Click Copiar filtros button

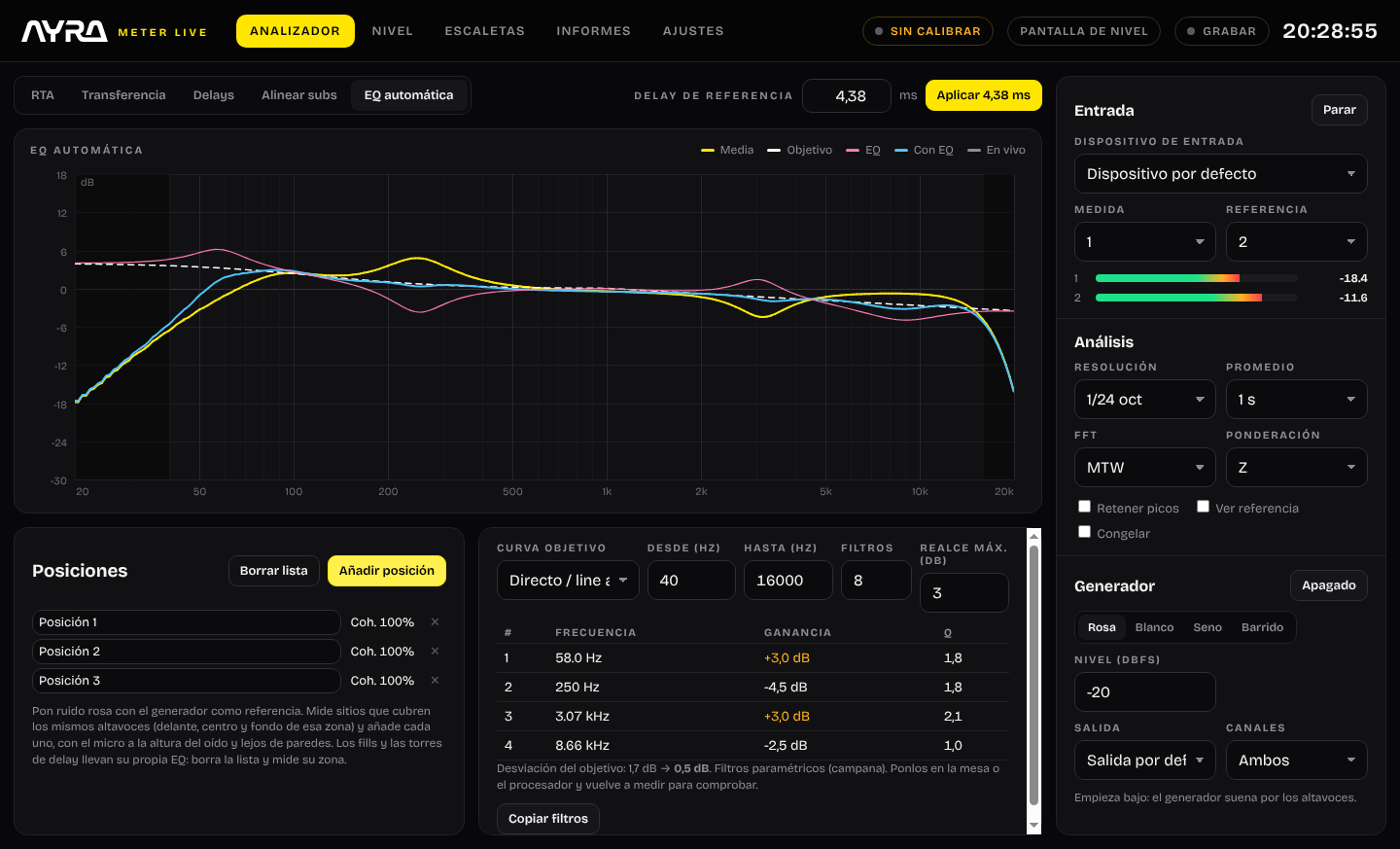(x=547, y=819)
